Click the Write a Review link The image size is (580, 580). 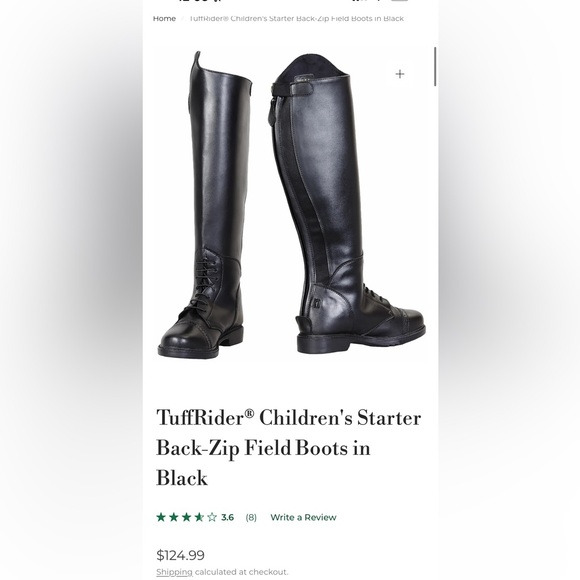tap(303, 517)
